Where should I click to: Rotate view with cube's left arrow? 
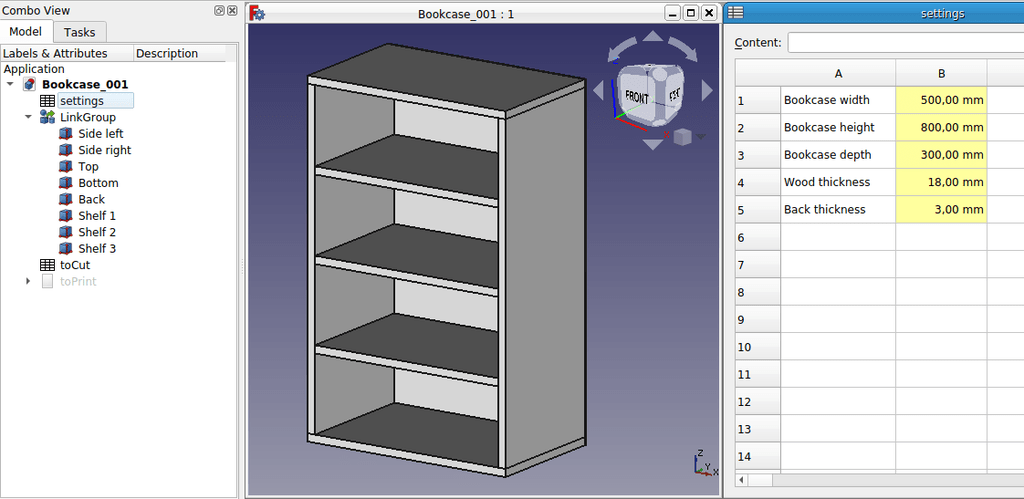point(598,90)
